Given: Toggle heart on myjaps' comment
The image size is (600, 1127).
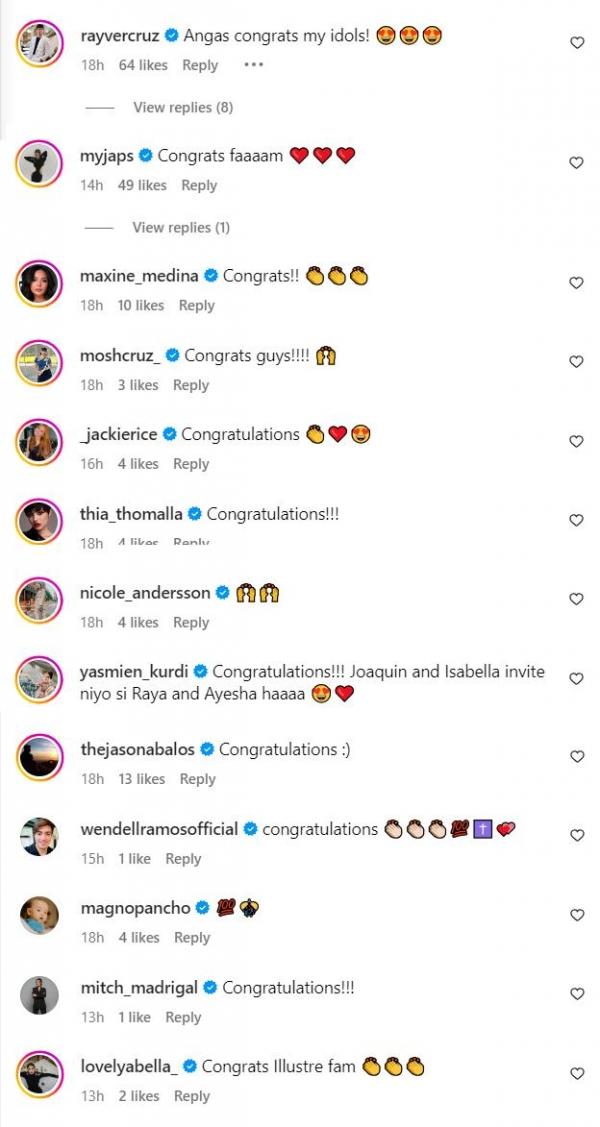Looking at the screenshot, I should pos(576,163).
